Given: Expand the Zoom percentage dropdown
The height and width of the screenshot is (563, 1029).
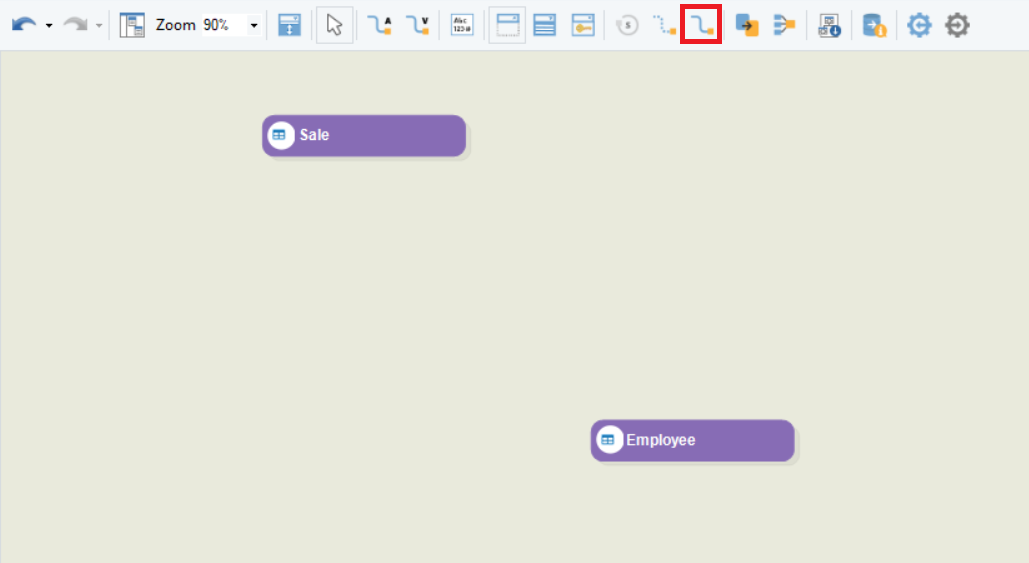Looking at the screenshot, I should (254, 26).
